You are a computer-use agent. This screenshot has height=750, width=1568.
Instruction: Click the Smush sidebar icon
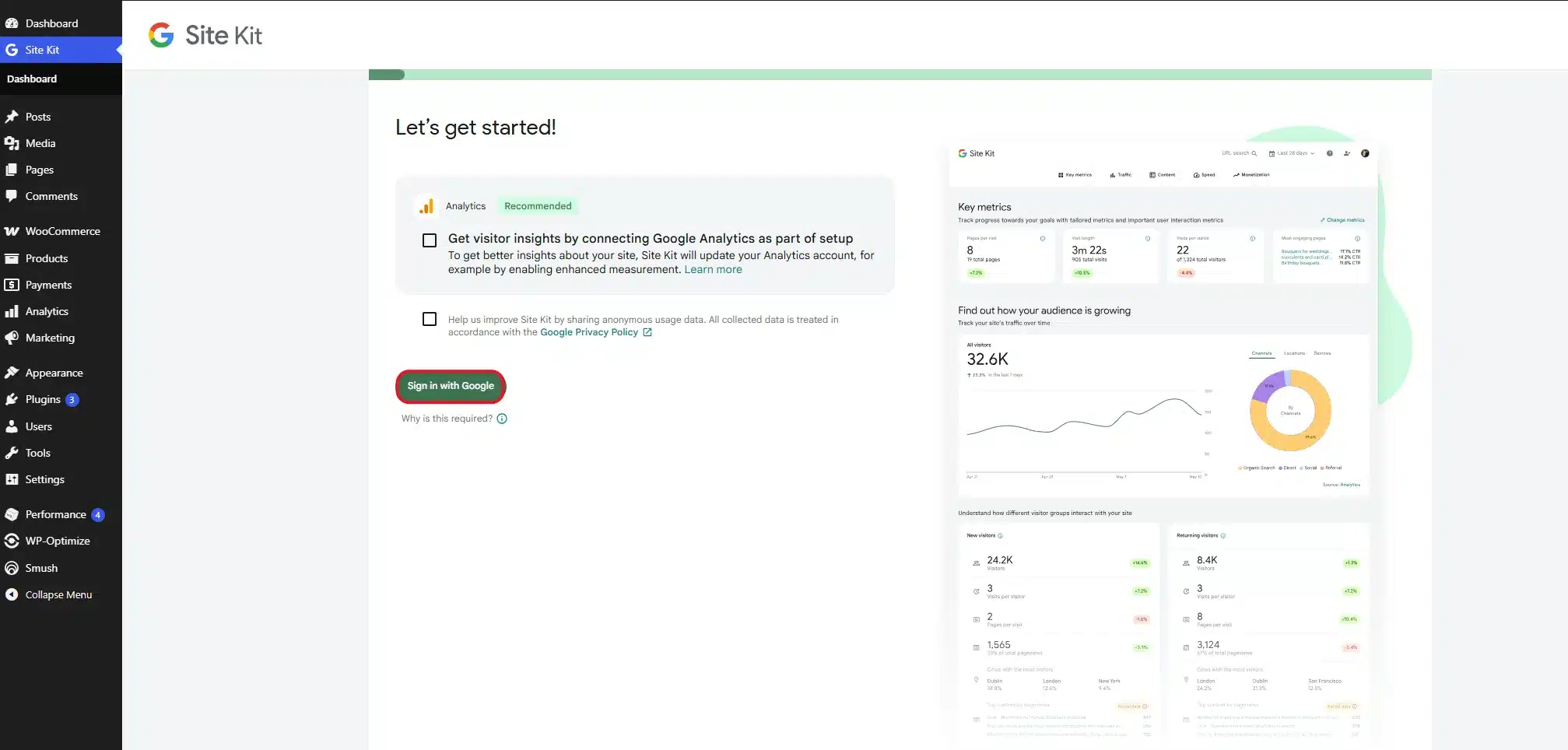pos(12,568)
